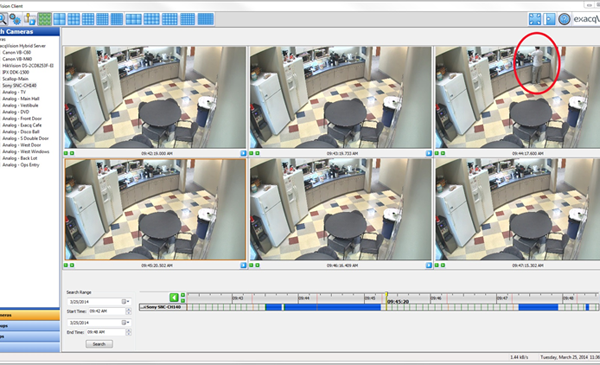Viewport: 600px width, 365px height.
Task: Select IPX DDK-1500 camera
Action: point(16,72)
